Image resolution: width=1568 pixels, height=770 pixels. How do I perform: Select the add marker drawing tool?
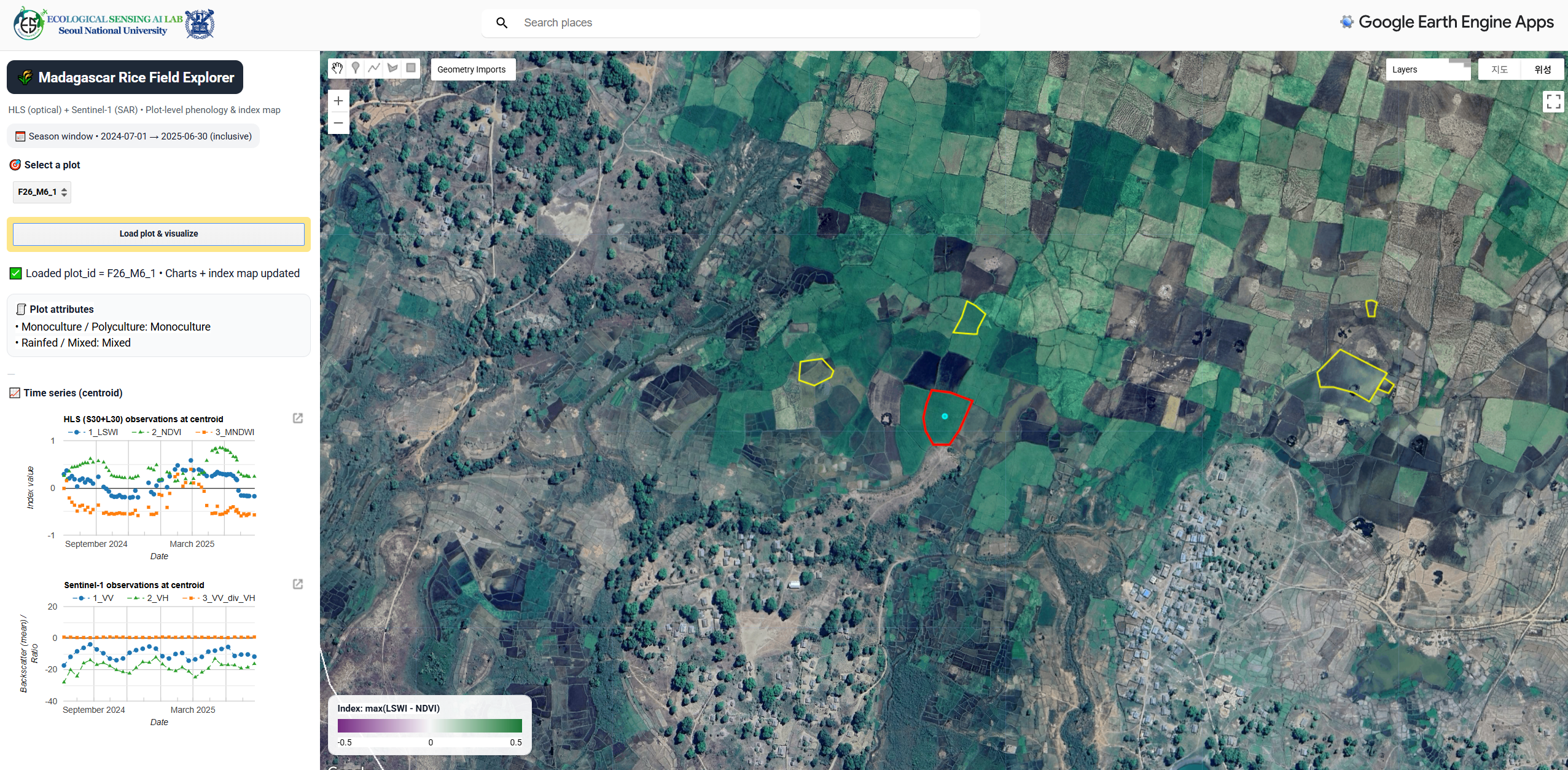point(356,68)
